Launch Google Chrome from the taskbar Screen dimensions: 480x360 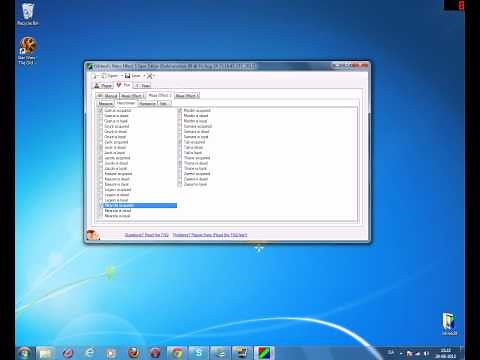[x=177, y=353]
